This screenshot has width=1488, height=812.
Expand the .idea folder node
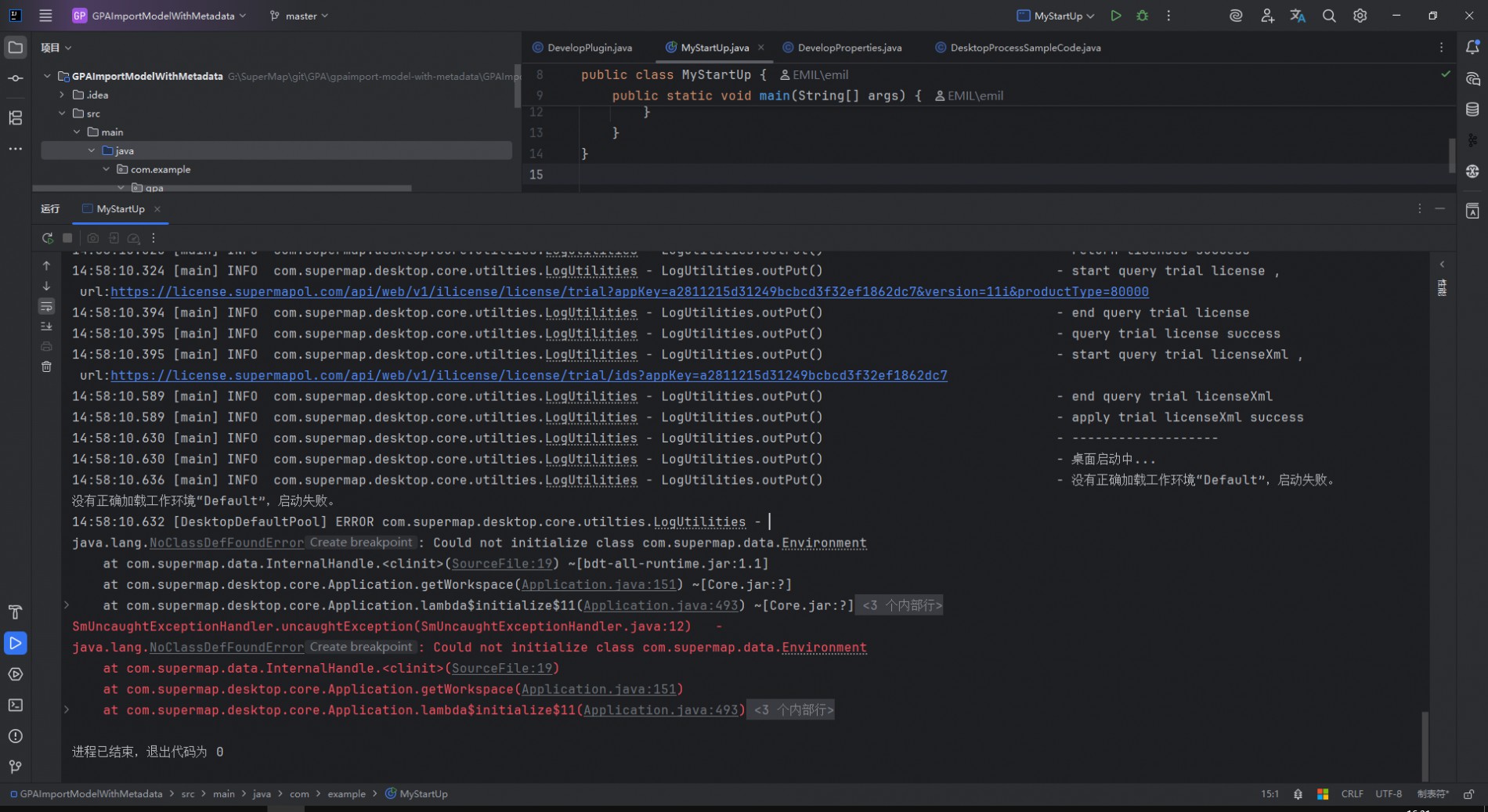(62, 95)
